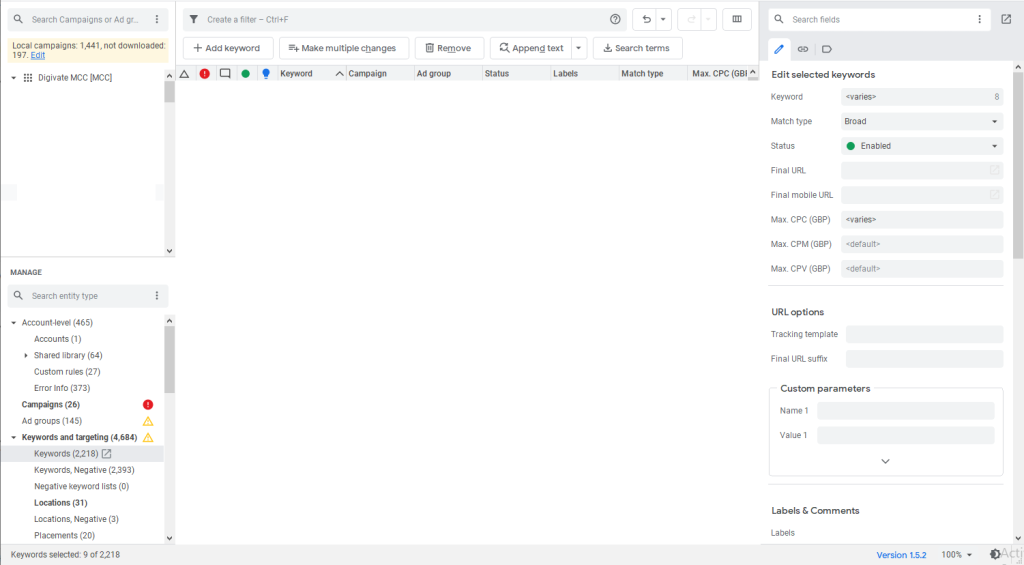Select Locations (31) tree item

click(x=61, y=503)
